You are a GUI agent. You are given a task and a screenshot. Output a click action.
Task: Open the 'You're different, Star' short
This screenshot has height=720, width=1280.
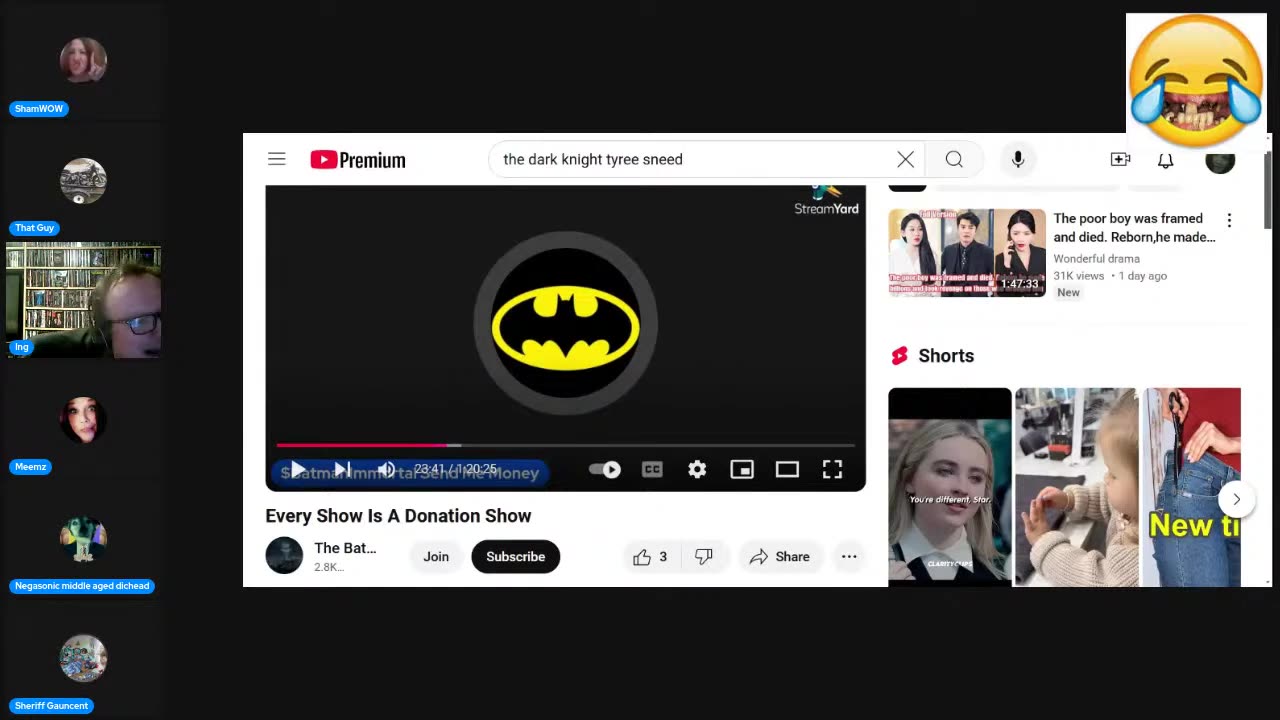click(x=950, y=486)
